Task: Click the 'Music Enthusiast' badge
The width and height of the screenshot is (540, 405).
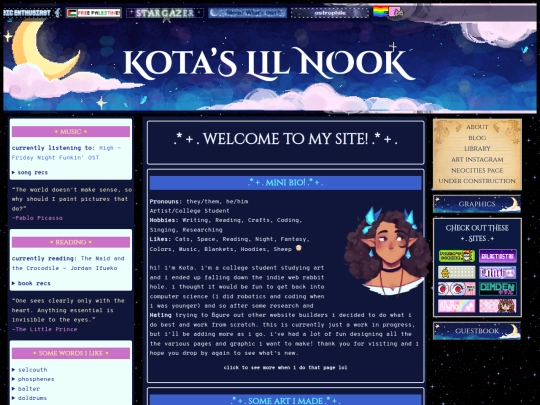Action: [x=32, y=13]
